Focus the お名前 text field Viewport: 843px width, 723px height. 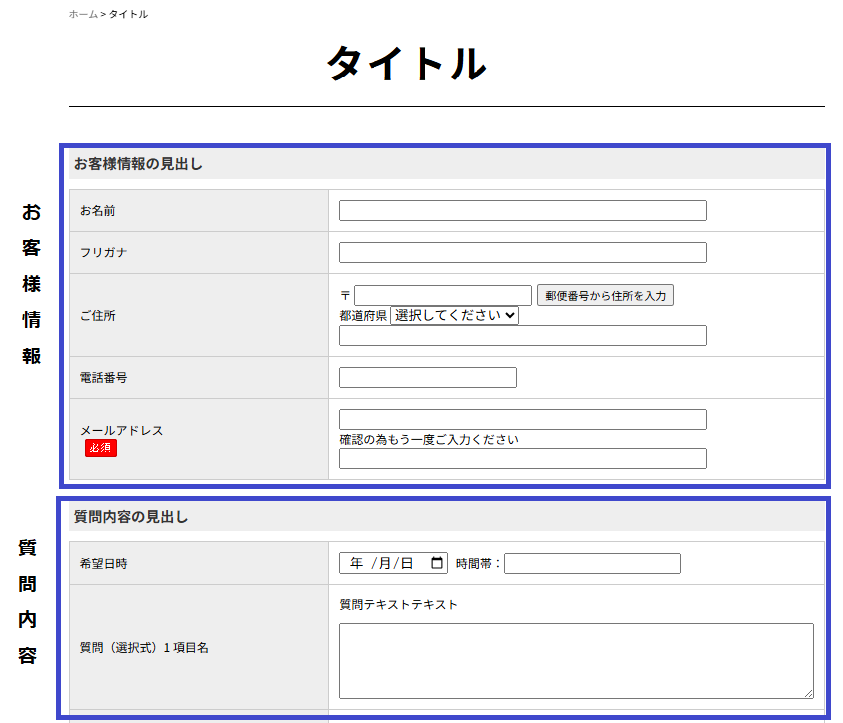click(x=522, y=211)
